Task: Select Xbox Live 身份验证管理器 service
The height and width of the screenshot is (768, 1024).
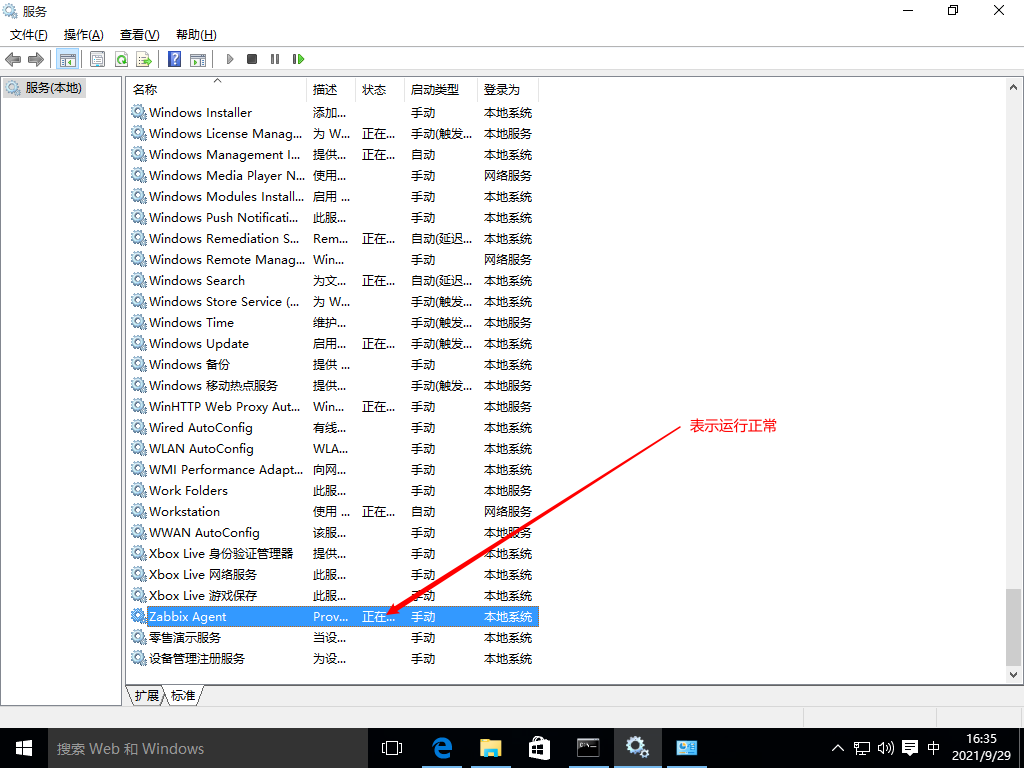Action: pos(334,553)
